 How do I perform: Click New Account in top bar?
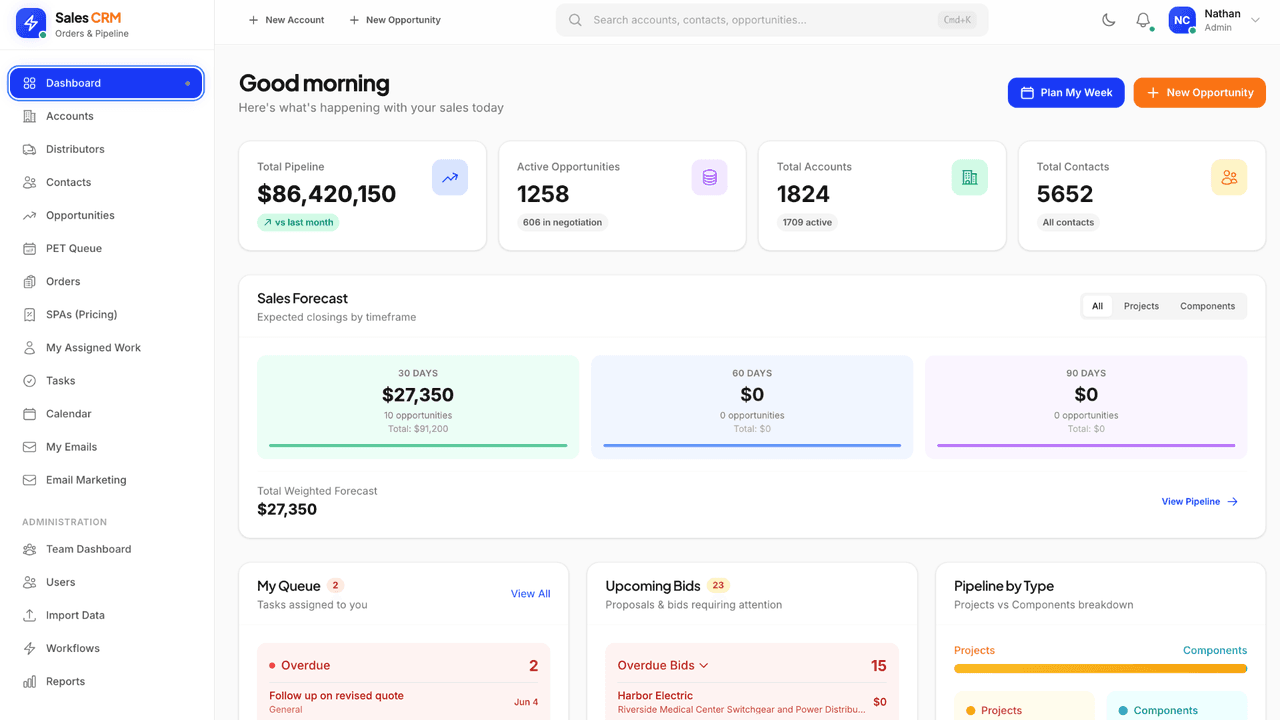click(286, 20)
